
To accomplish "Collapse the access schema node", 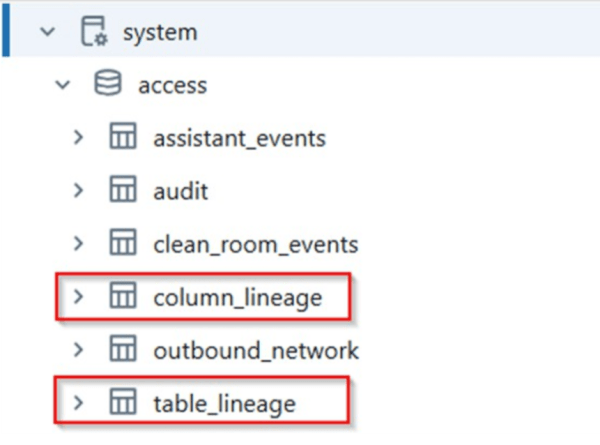I will (x=64, y=85).
